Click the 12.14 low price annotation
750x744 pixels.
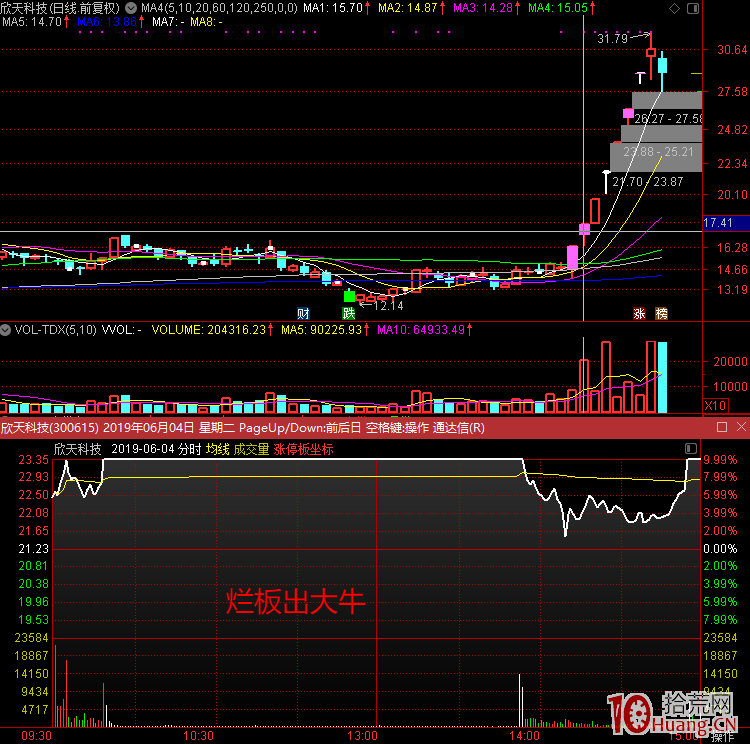click(x=388, y=305)
